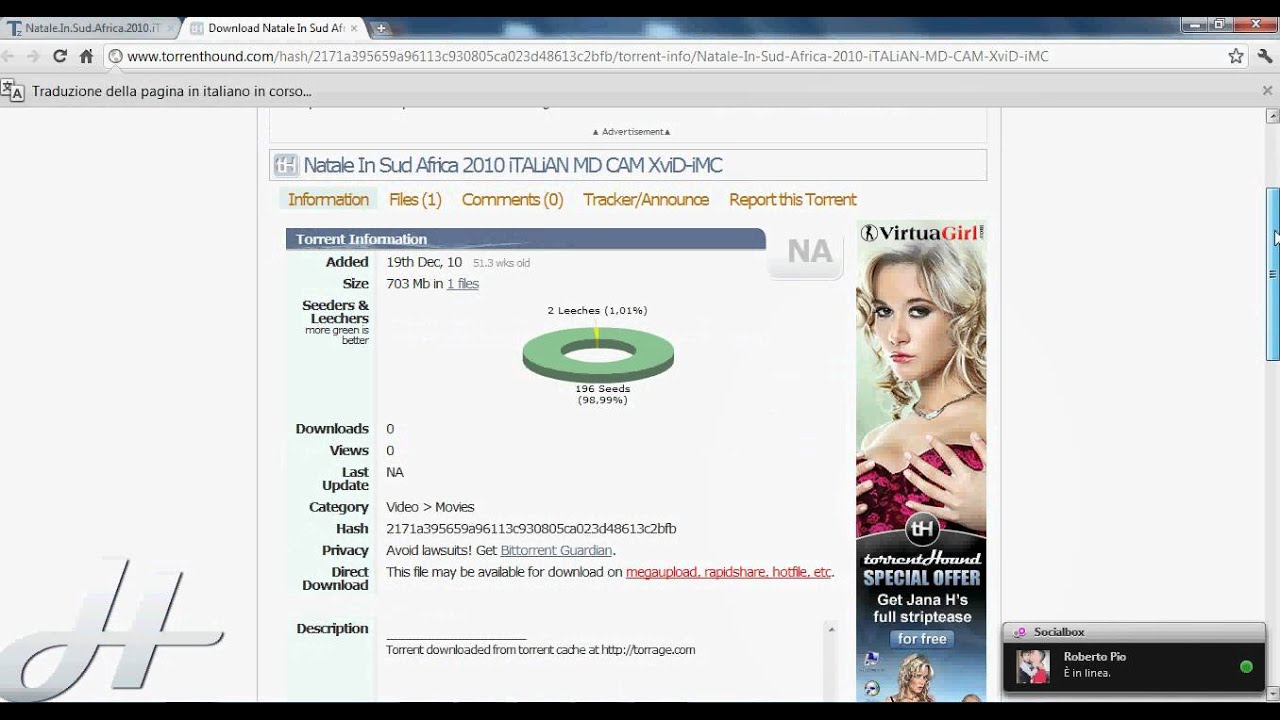Close the Download Natale In Sud Africa tab

[353, 28]
